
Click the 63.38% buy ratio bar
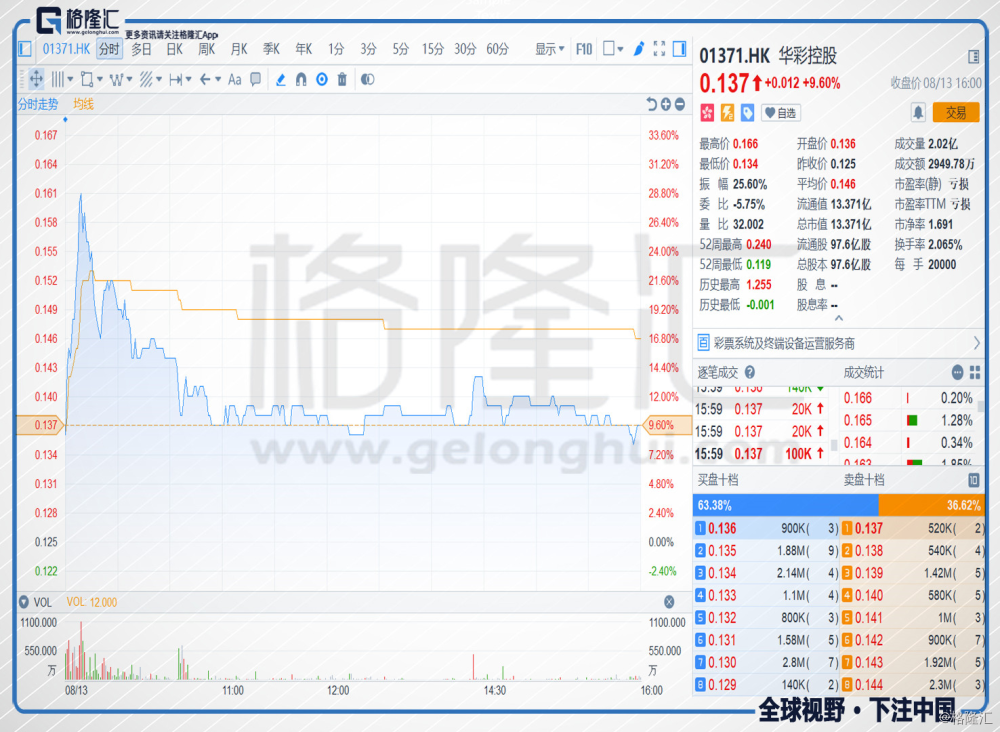click(786, 505)
